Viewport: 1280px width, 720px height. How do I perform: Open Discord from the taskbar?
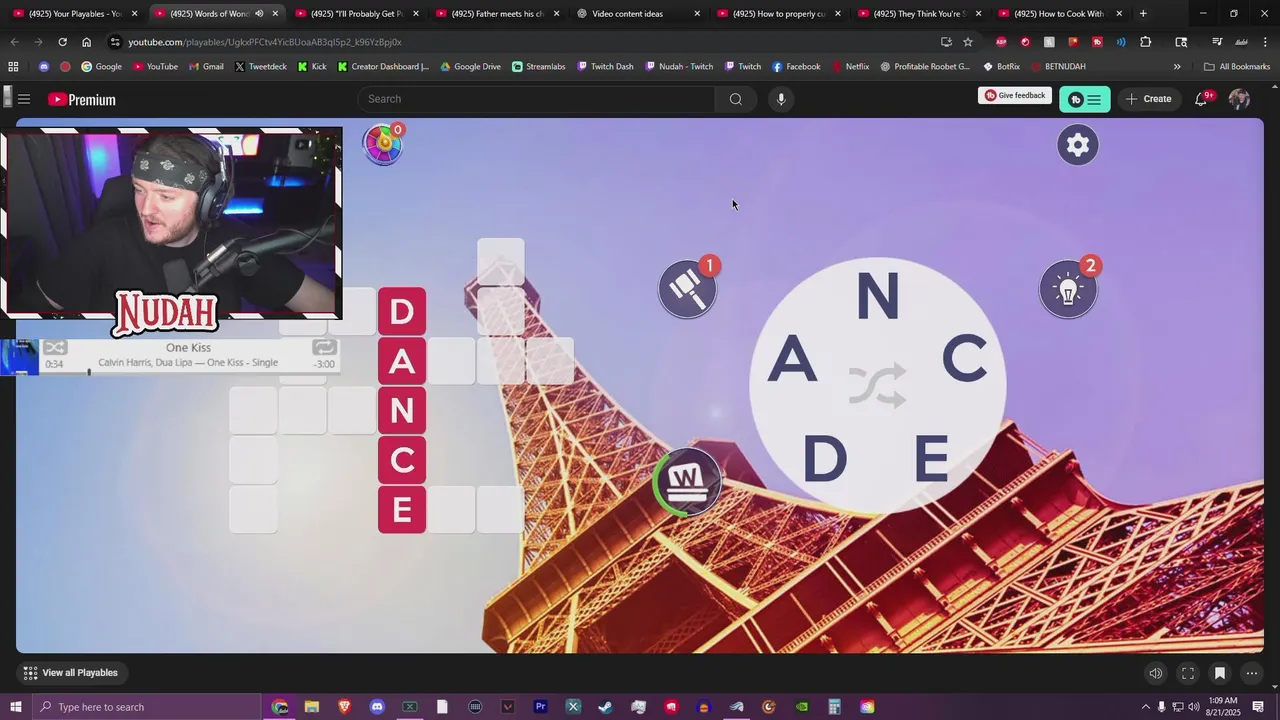click(x=377, y=707)
